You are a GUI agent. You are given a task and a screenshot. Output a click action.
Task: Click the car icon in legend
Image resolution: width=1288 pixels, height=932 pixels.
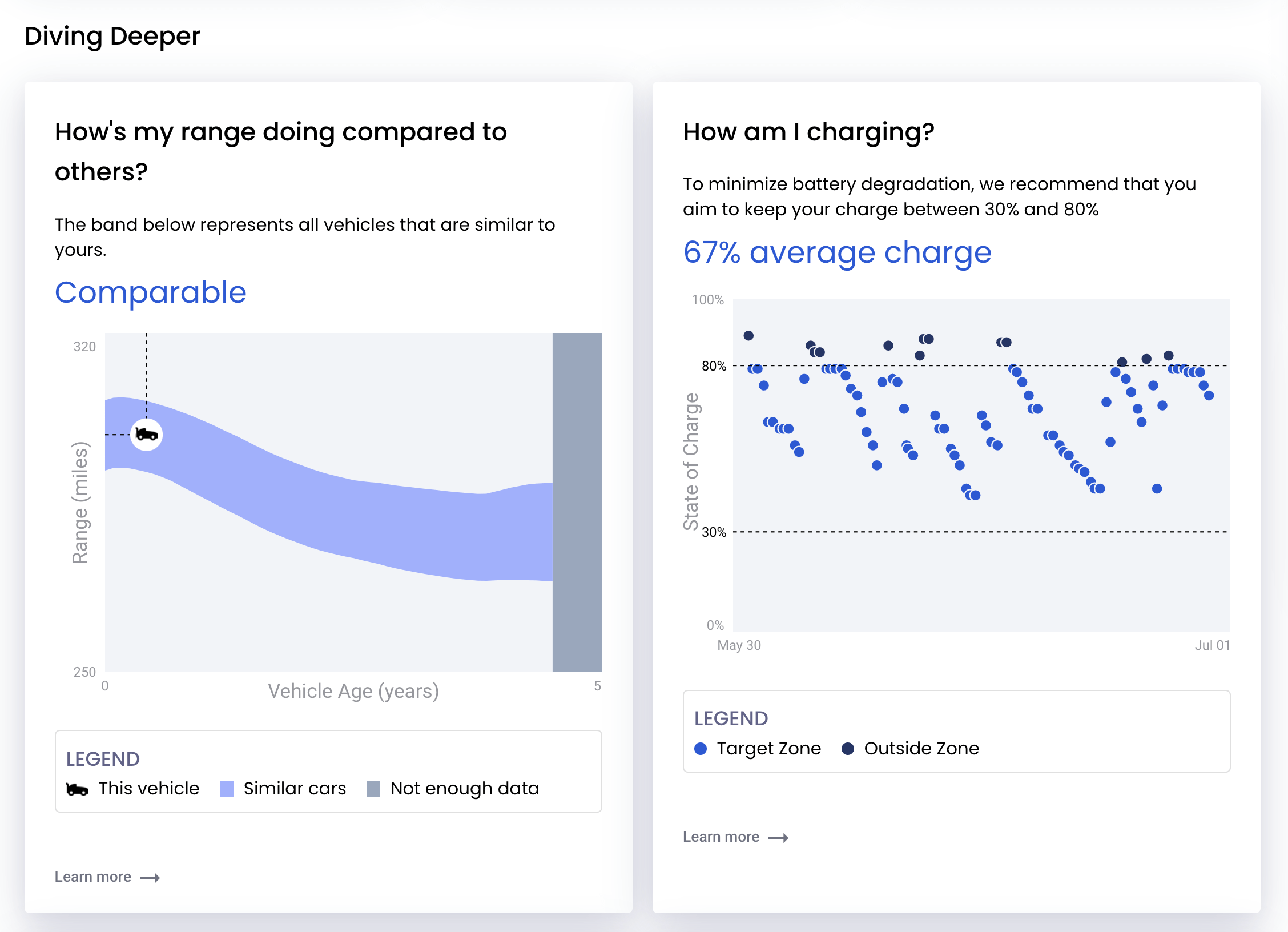point(77,789)
